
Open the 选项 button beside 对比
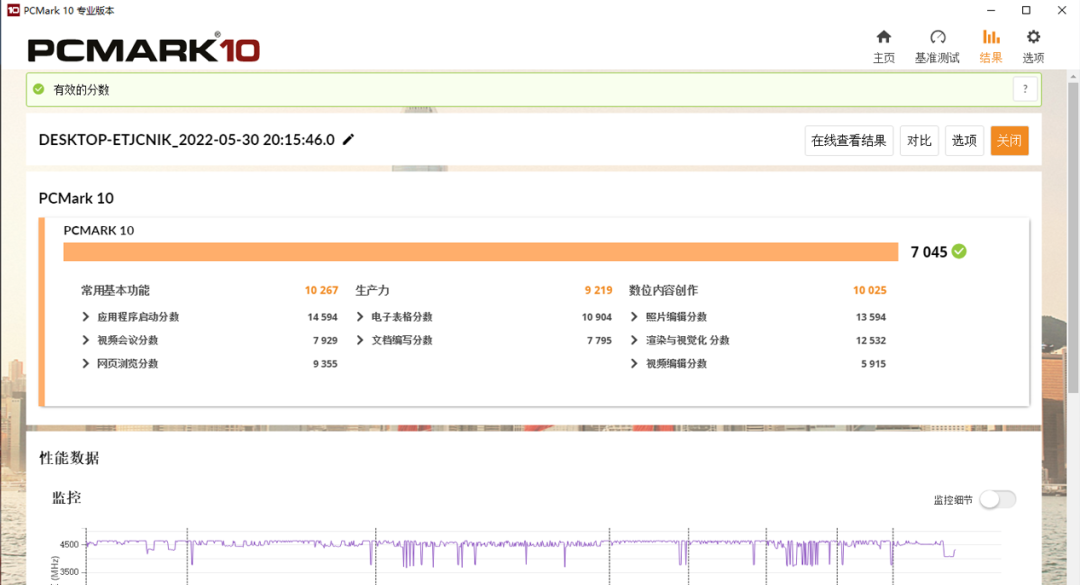pos(964,141)
